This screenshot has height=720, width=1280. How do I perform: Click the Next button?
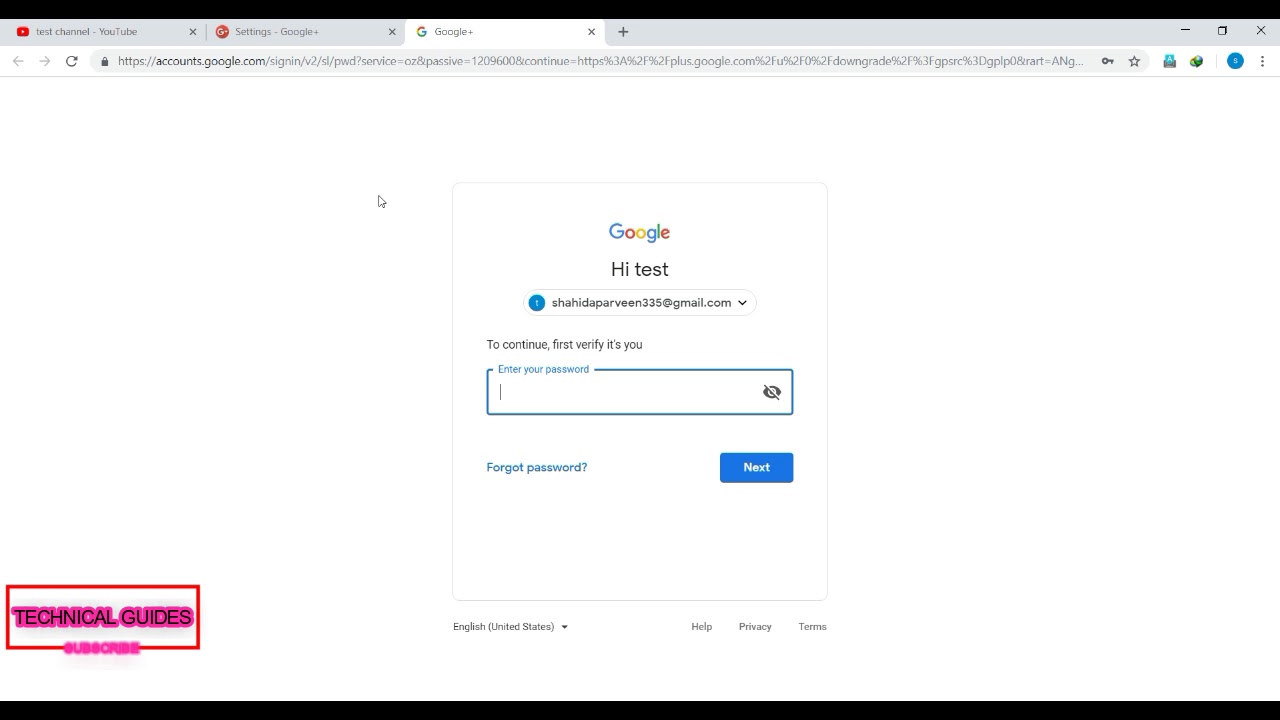click(756, 468)
